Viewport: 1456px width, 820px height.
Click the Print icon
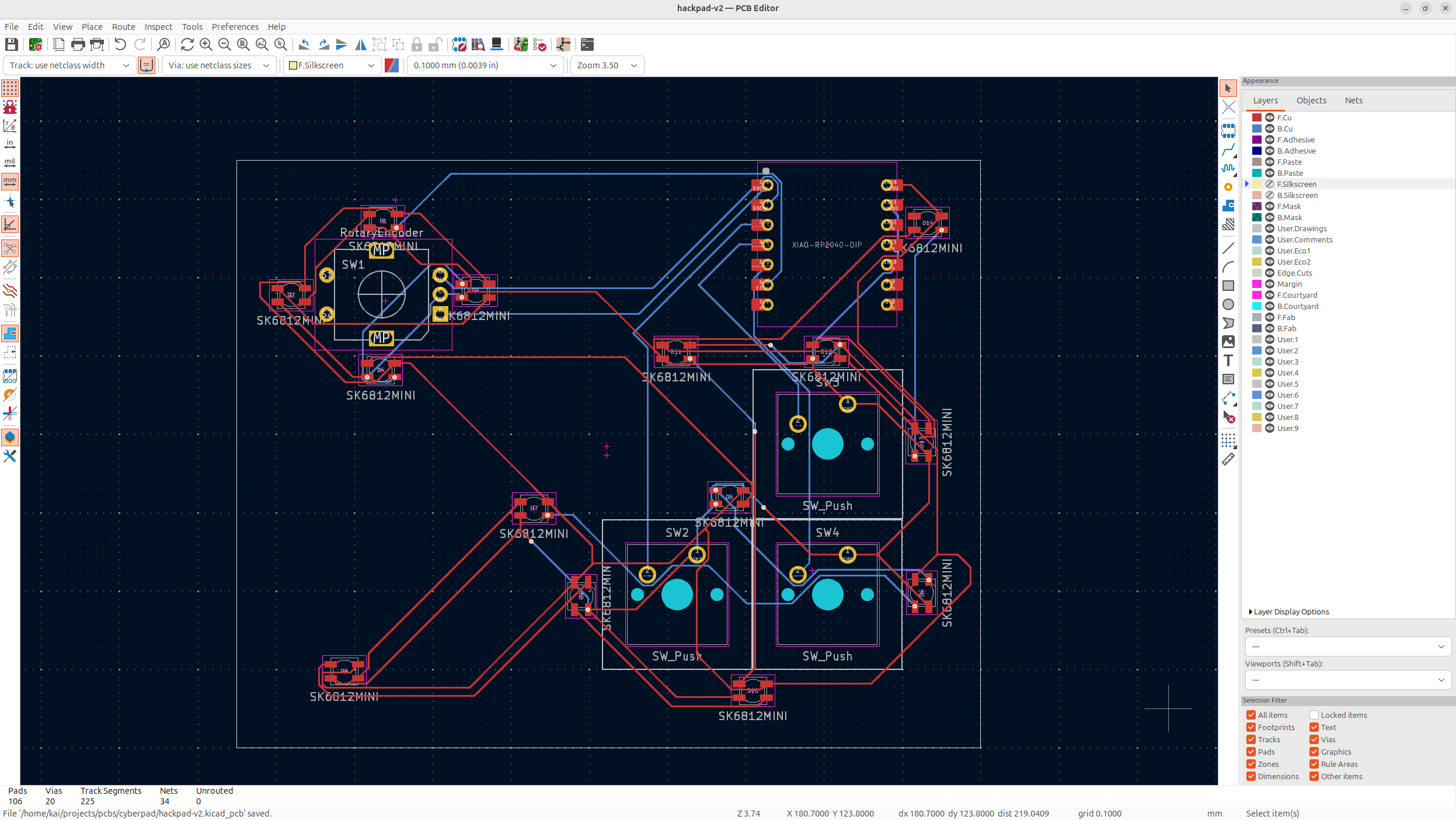78,44
